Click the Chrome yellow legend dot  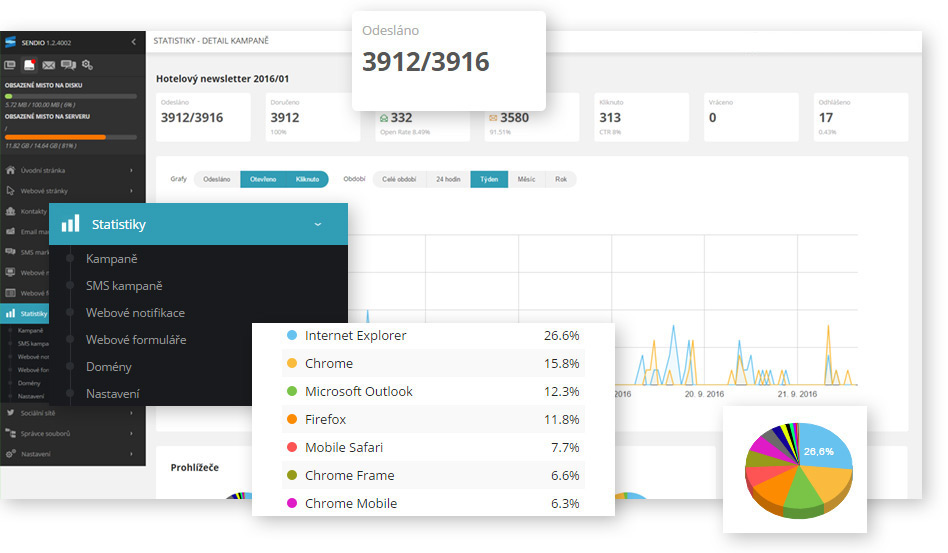[292, 363]
